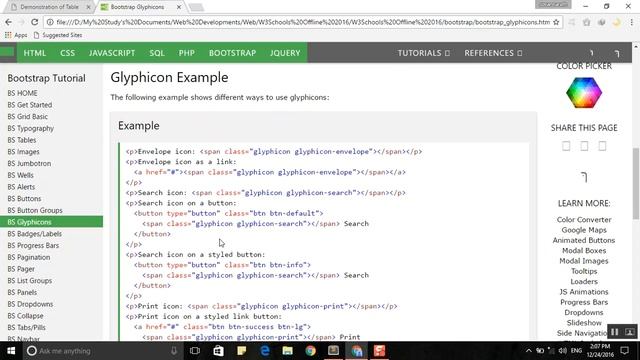Image resolution: width=640 pixels, height=360 pixels.
Task: Open the JS Animations link
Action: [x=584, y=292]
